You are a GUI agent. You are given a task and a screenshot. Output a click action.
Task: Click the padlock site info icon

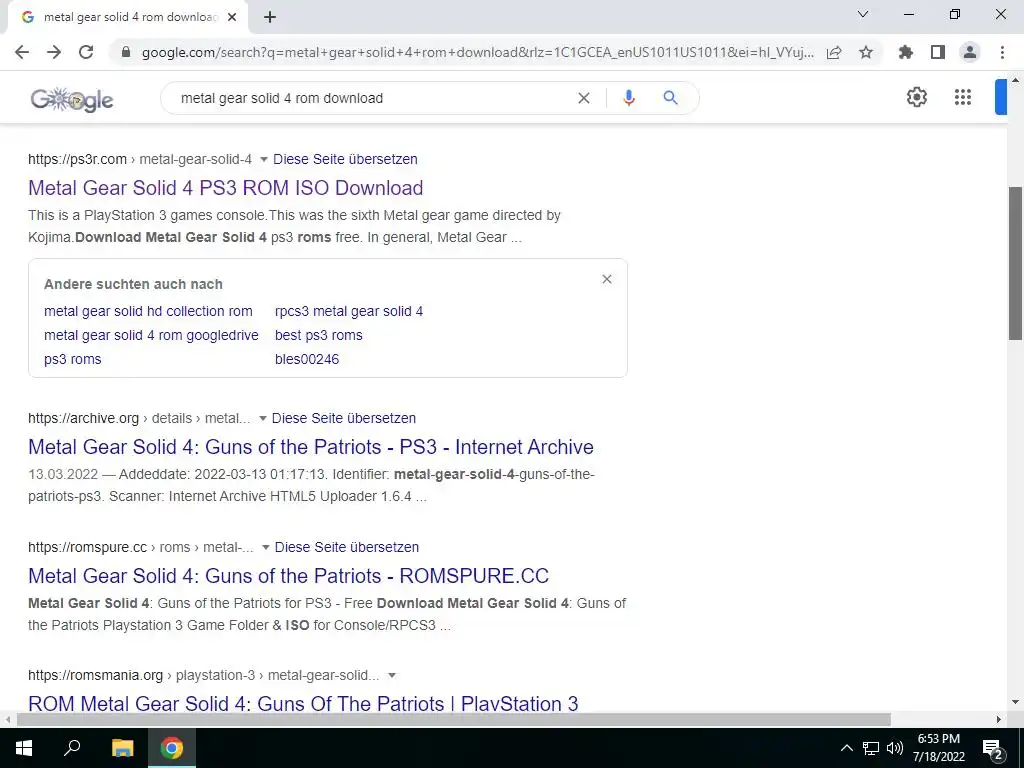point(126,52)
